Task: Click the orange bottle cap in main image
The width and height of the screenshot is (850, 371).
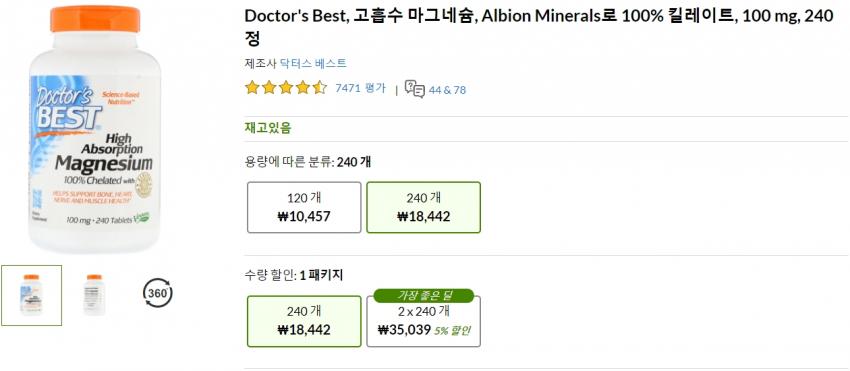Action: pos(95,18)
